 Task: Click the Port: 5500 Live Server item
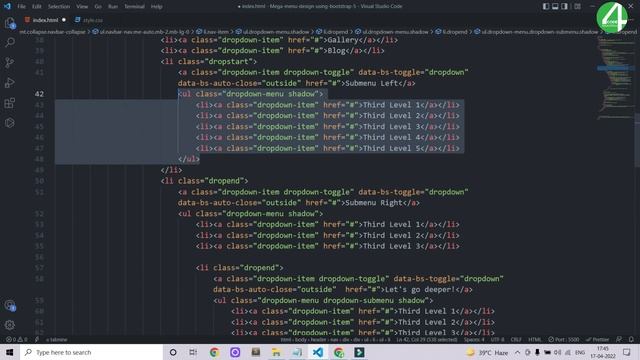point(564,340)
